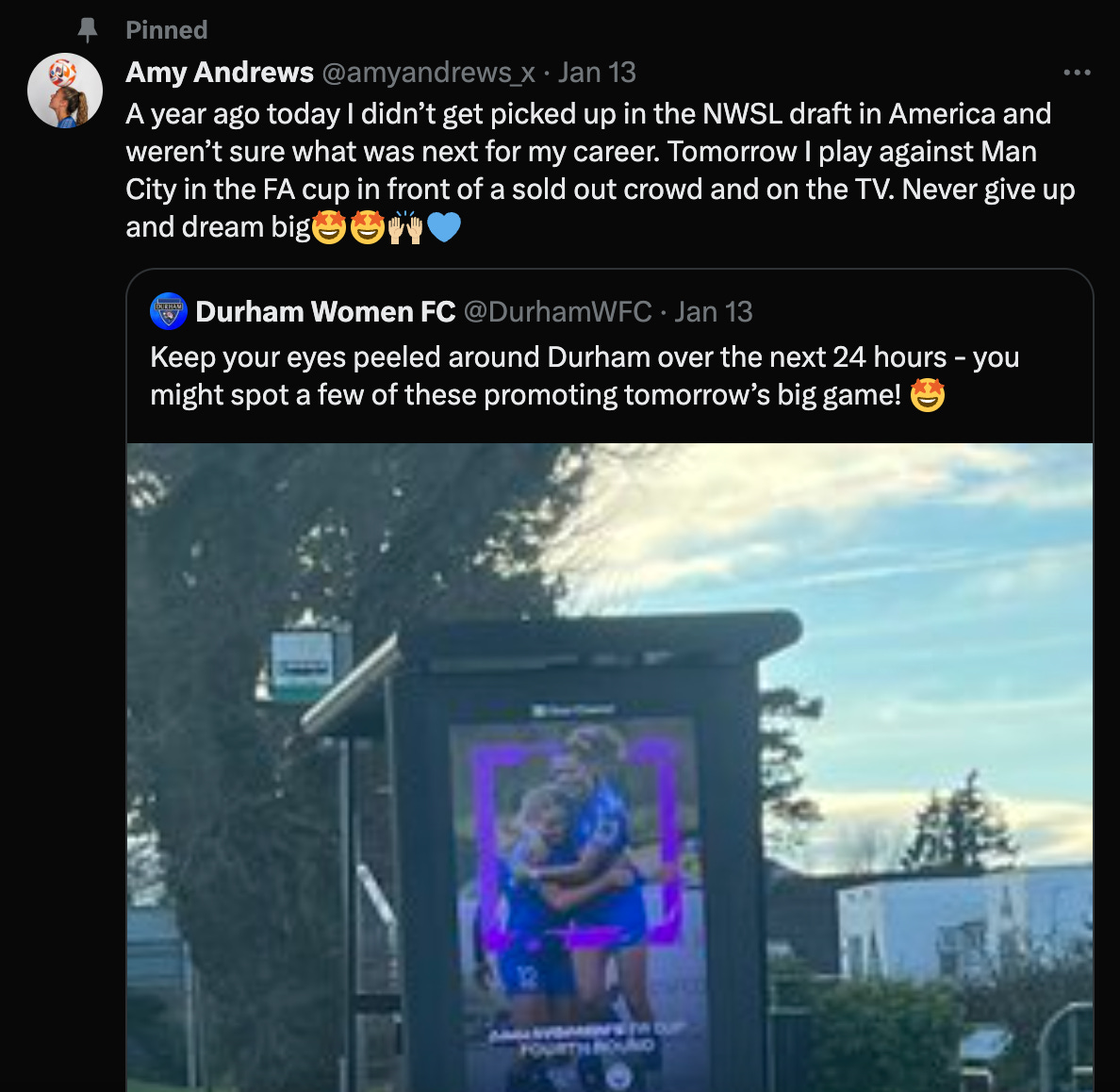Screen dimensions: 1120x1092
Task: Open Amy's tweet via its Jan 13 timestamp
Action: (597, 73)
